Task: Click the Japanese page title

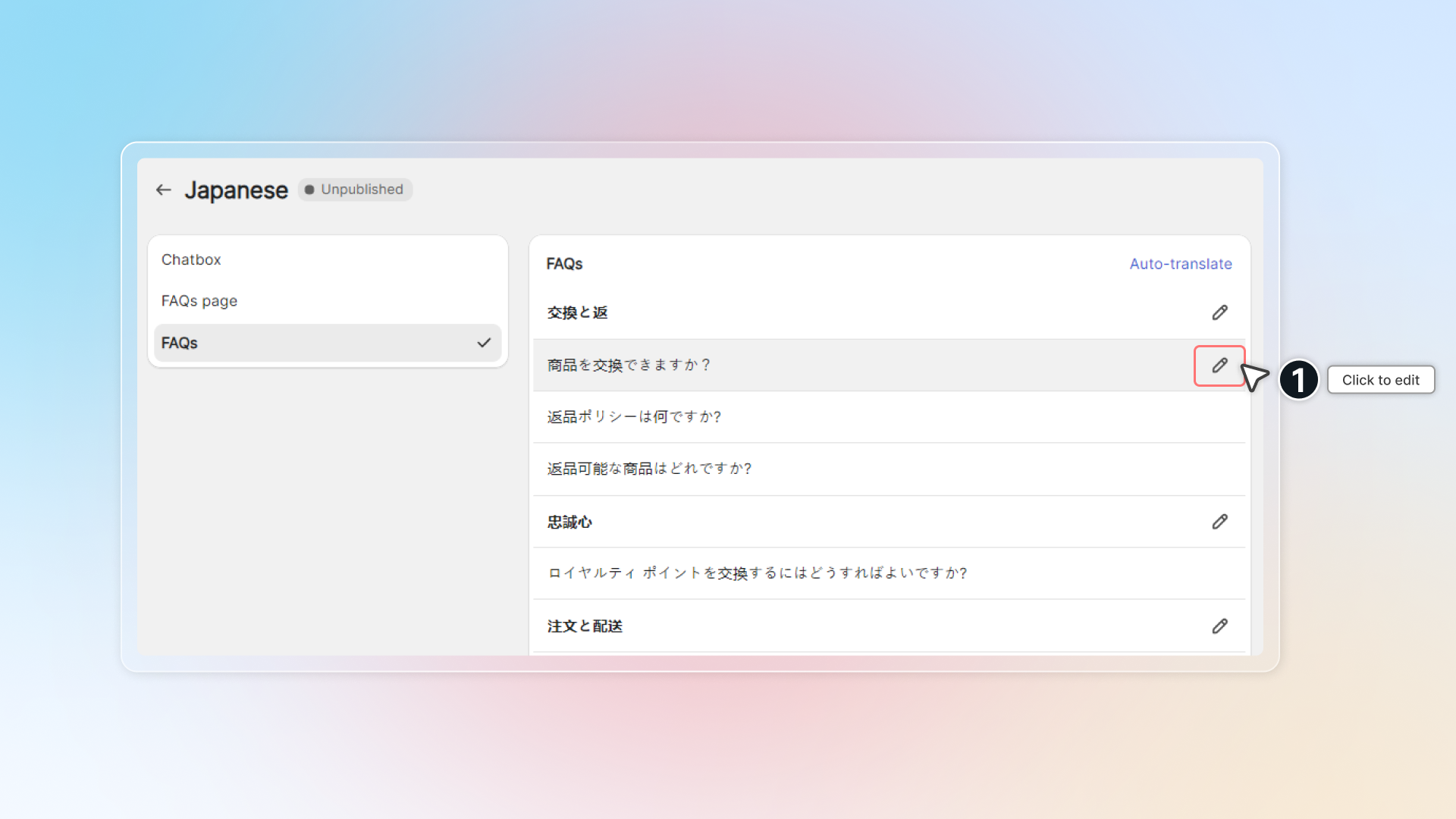Action: tap(236, 190)
